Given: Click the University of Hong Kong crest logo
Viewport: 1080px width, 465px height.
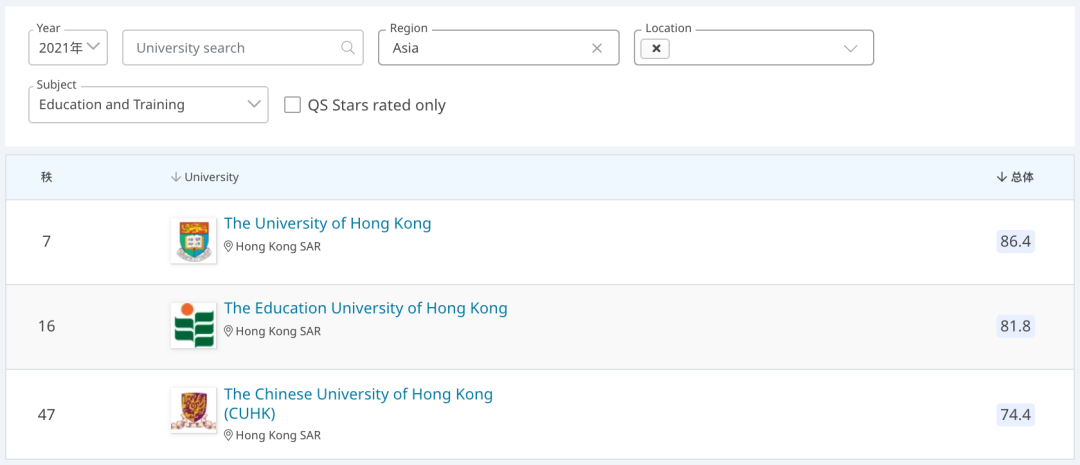Looking at the screenshot, I should 193,241.
